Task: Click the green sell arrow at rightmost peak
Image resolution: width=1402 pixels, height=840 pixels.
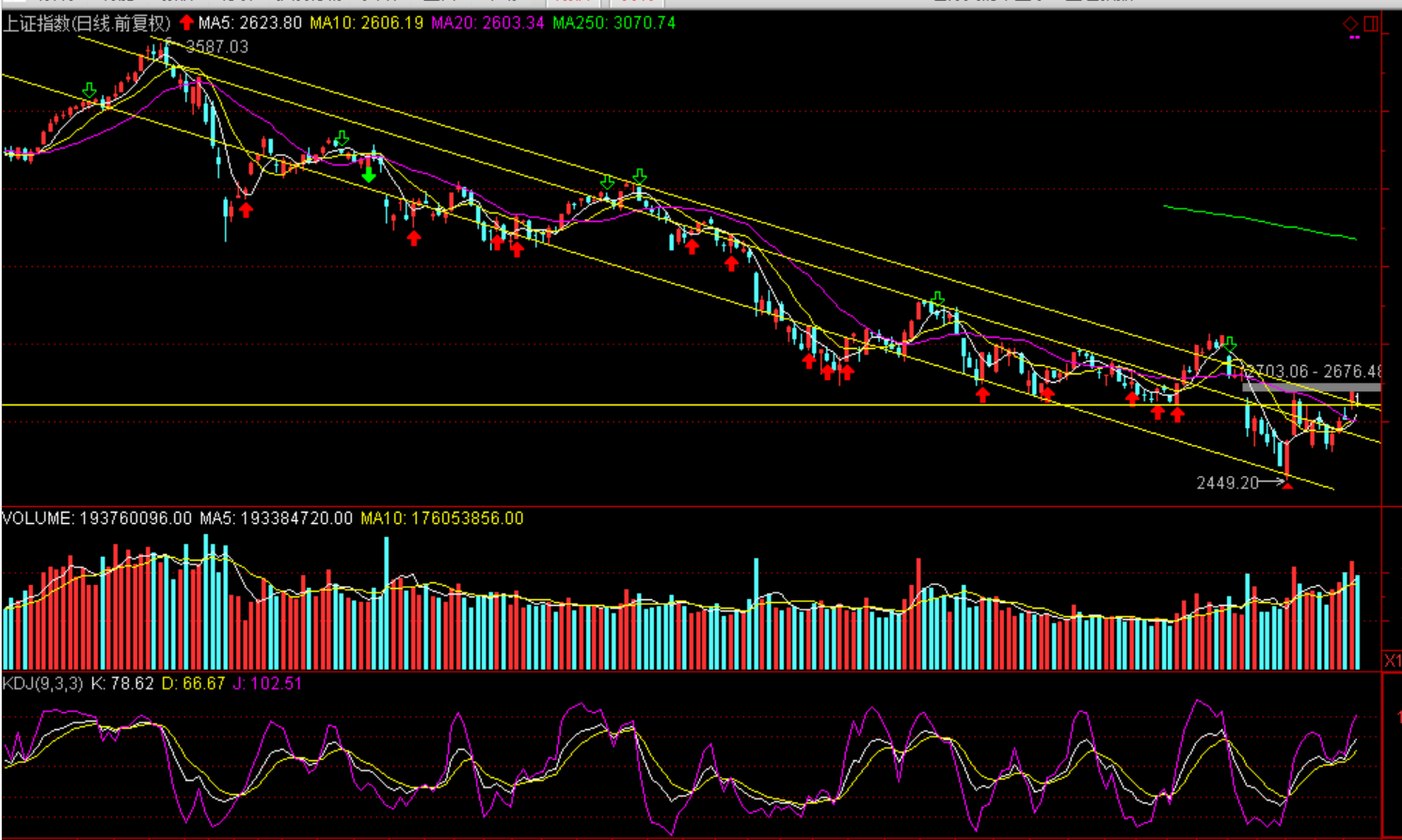Action: tap(1230, 344)
